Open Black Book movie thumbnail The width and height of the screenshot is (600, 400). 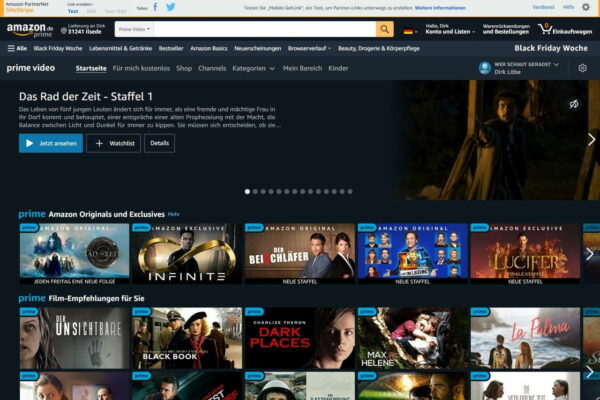187,338
